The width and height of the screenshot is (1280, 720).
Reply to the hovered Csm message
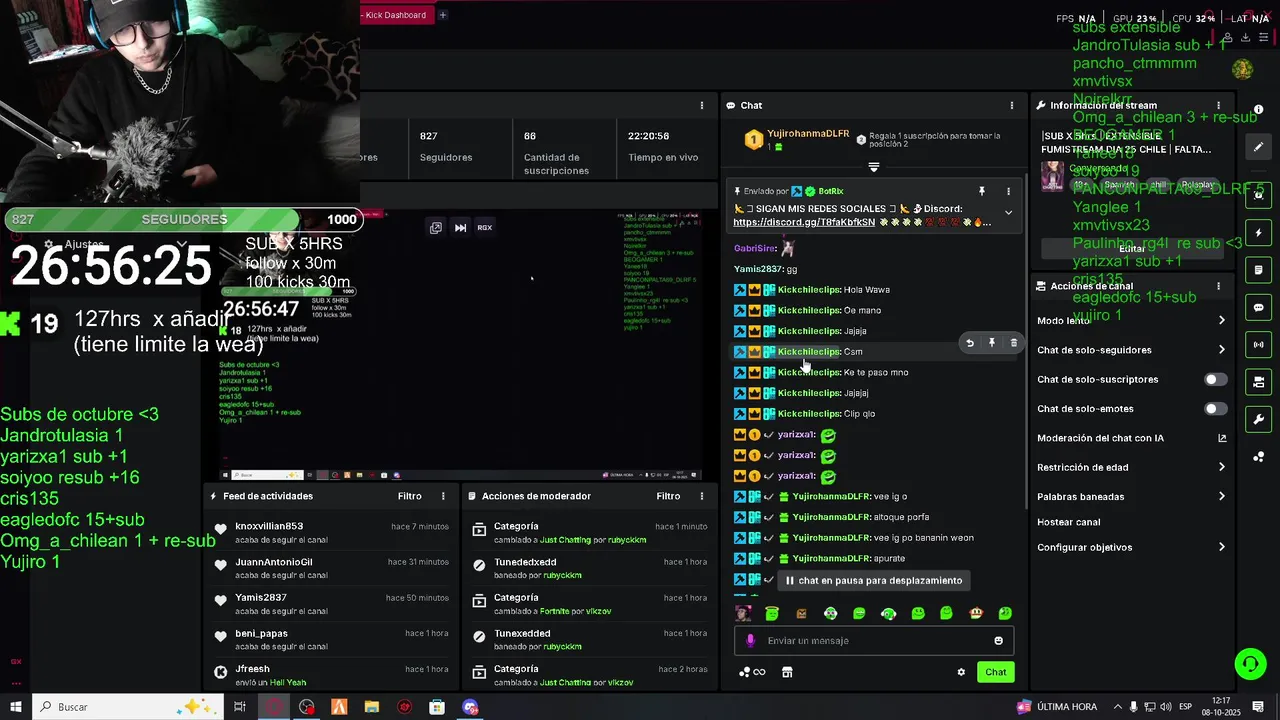(x=969, y=343)
